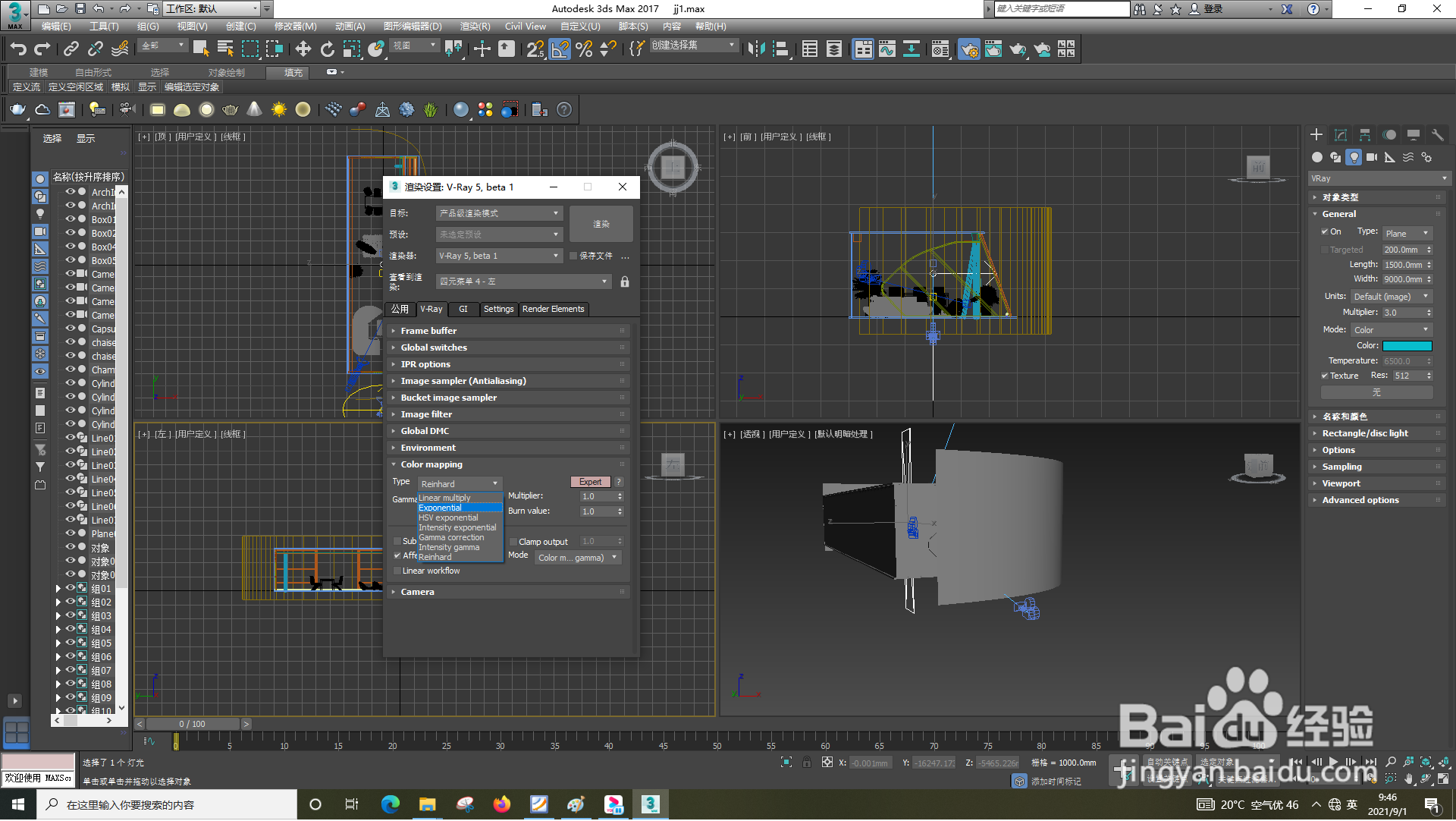Enable the Sub-pixel mapping checkbox
The image size is (1456, 821).
click(397, 542)
